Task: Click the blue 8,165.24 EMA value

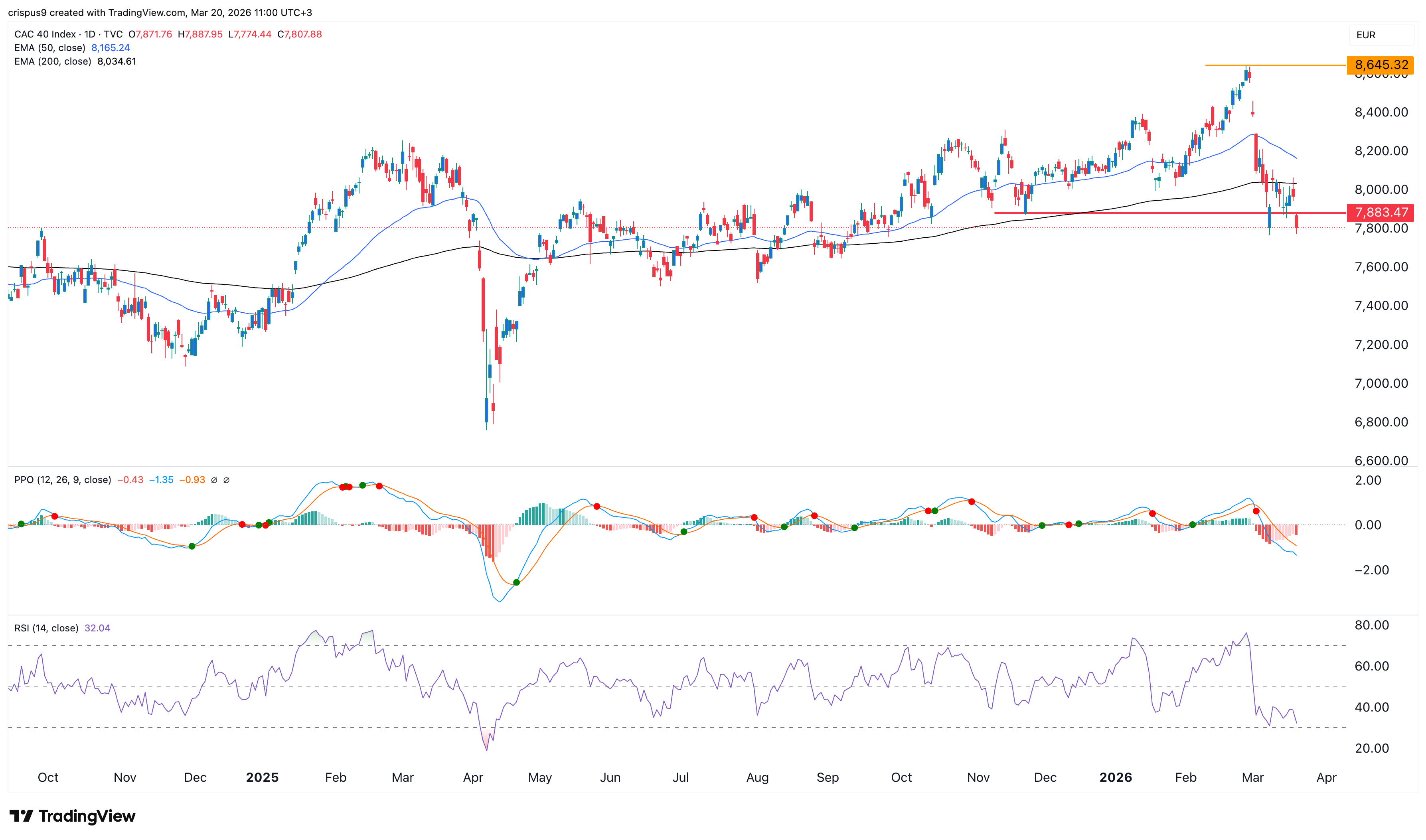Action: 111,48
